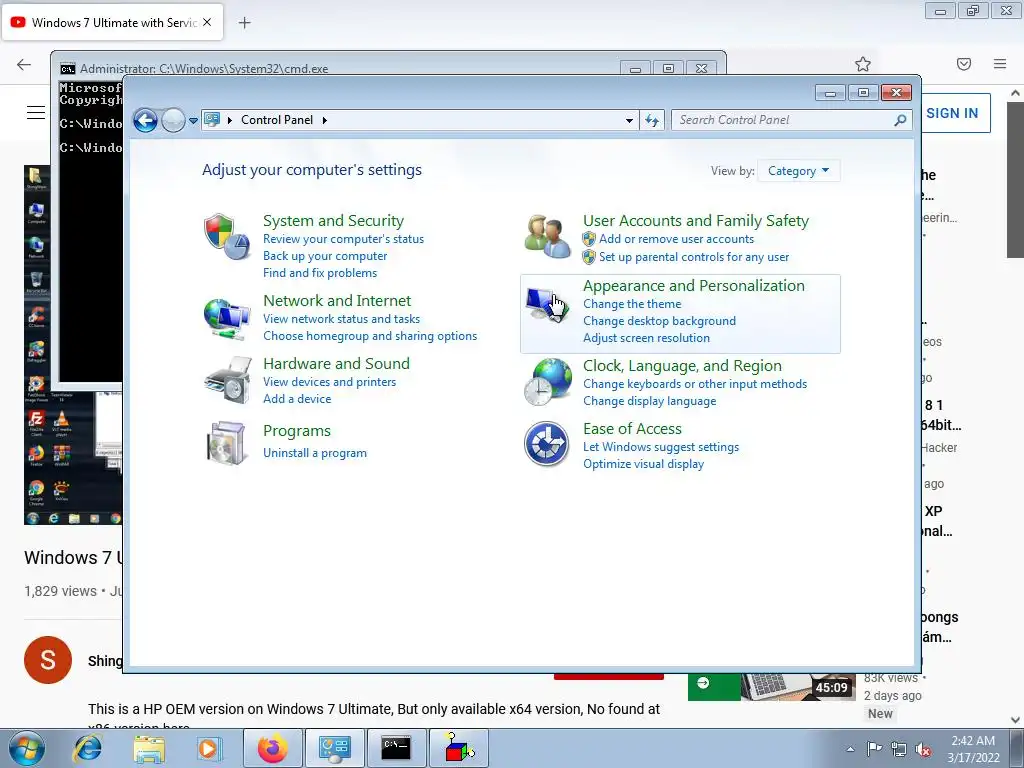Click Back up your computer
The height and width of the screenshot is (768, 1024).
click(x=325, y=256)
